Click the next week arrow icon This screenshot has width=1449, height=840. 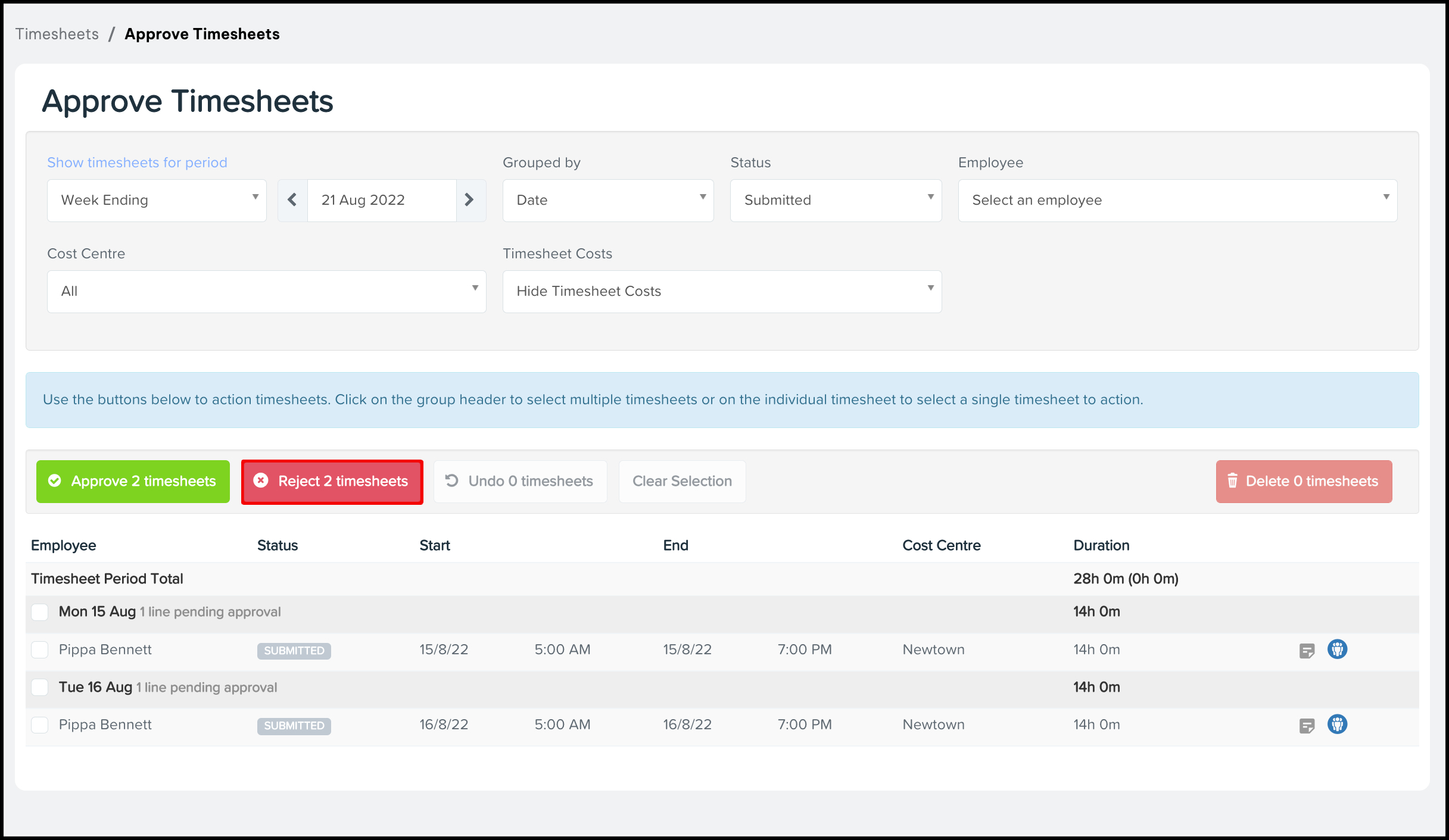pyautogui.click(x=470, y=200)
